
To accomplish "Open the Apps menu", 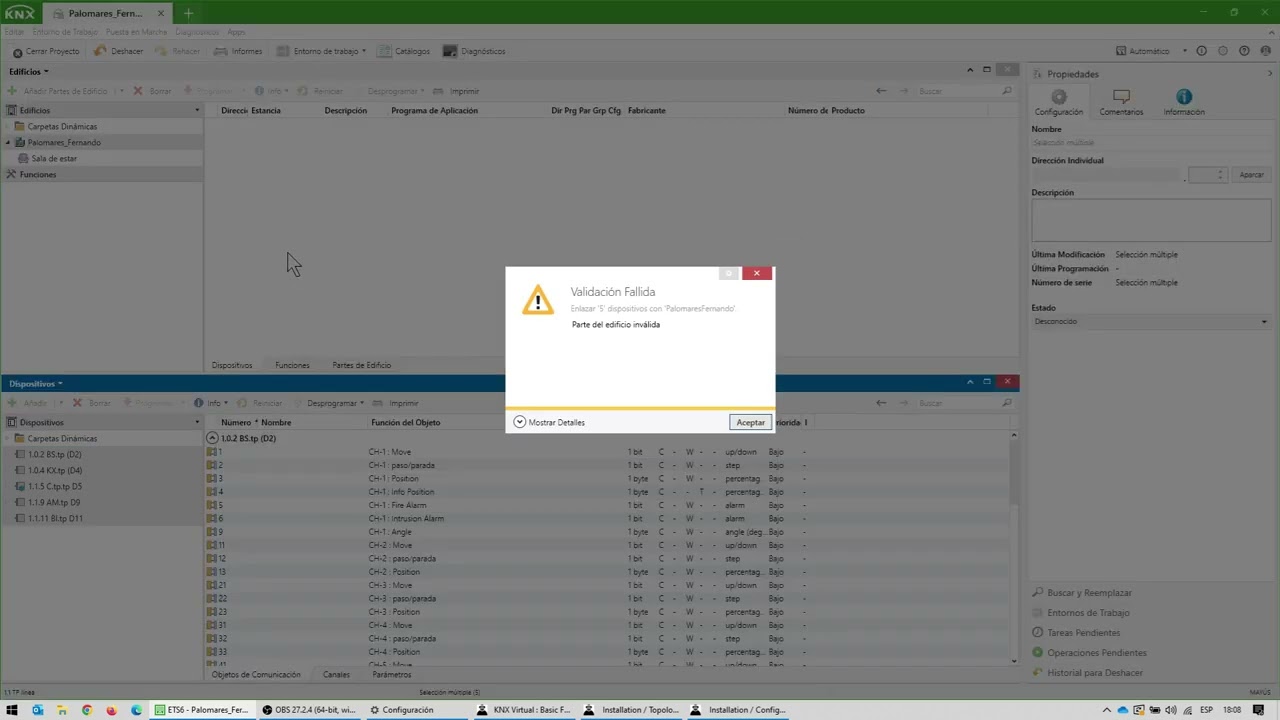I will coord(236,32).
